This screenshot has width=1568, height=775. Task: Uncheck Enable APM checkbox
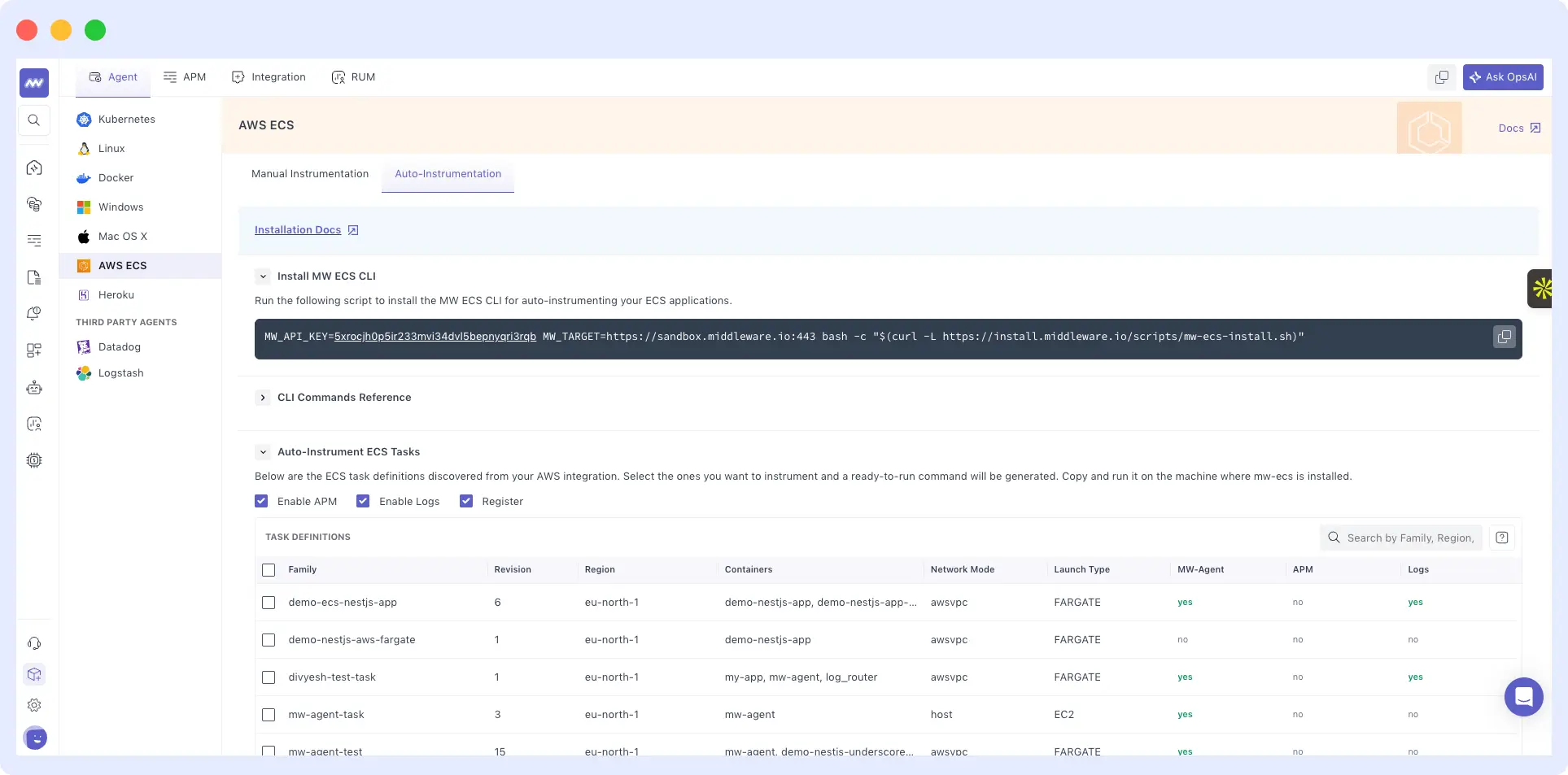tap(261, 501)
